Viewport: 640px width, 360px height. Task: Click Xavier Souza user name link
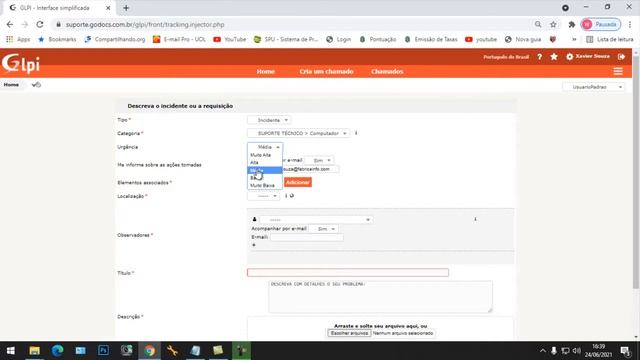pyautogui.click(x=592, y=56)
